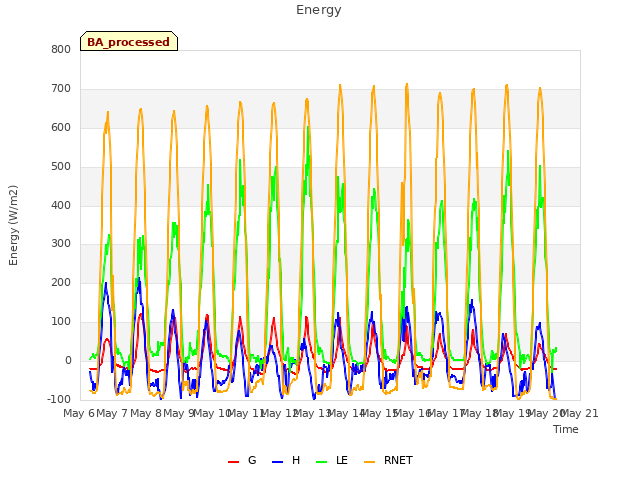Click the green LE legend color marker
The height and width of the screenshot is (480, 640).
pyautogui.click(x=322, y=462)
